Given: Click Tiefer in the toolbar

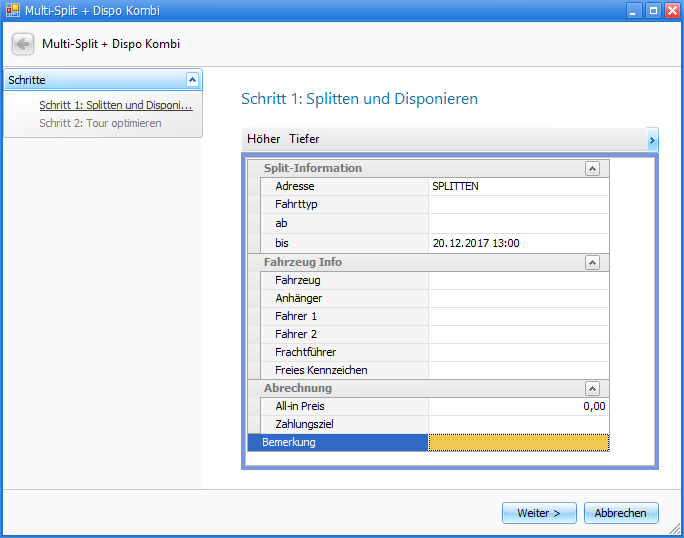Looking at the screenshot, I should [304, 139].
